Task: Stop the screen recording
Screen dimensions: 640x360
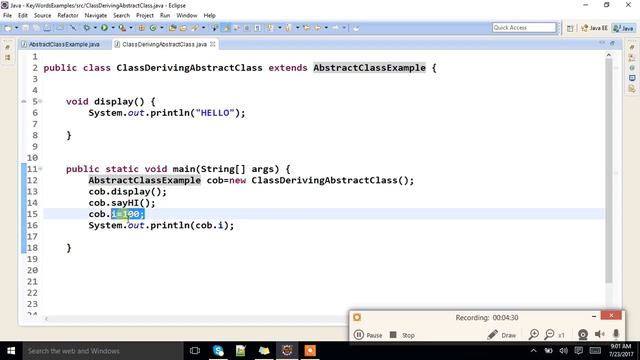Action: pos(402,335)
